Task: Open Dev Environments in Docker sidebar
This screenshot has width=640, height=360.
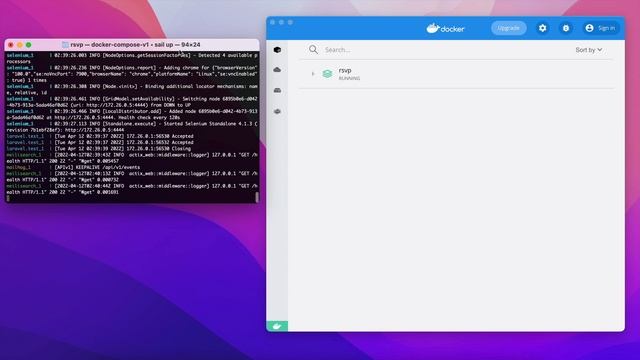Action: click(277, 111)
